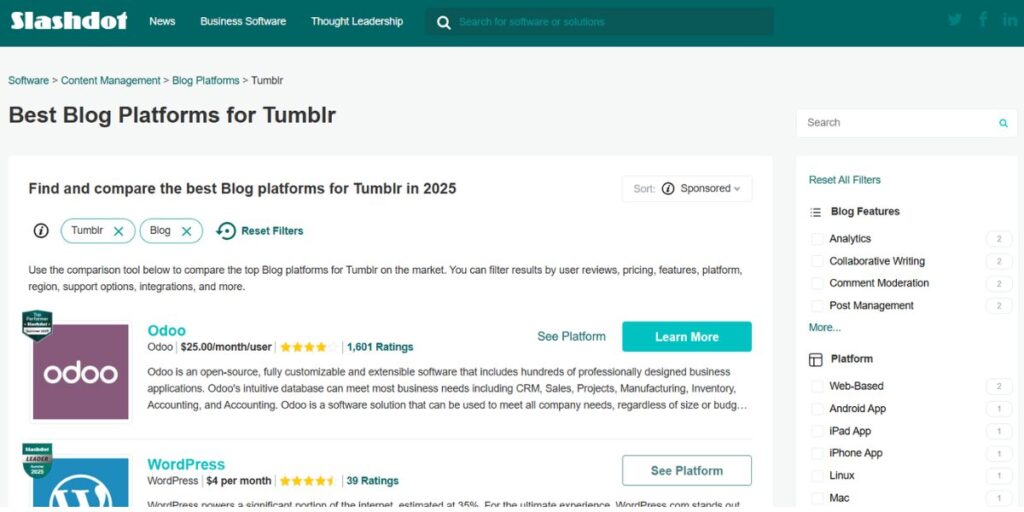Open Thought Leadership menu item

point(357,22)
